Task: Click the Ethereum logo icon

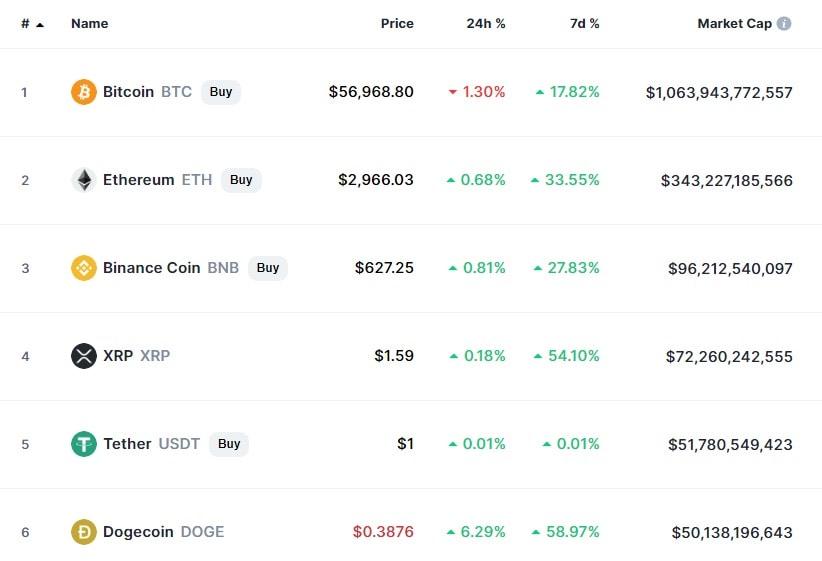Action: point(84,180)
